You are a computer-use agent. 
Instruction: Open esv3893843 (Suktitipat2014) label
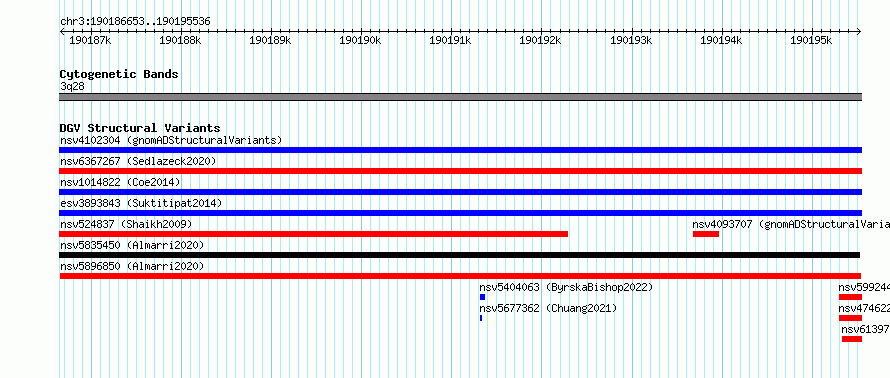141,203
